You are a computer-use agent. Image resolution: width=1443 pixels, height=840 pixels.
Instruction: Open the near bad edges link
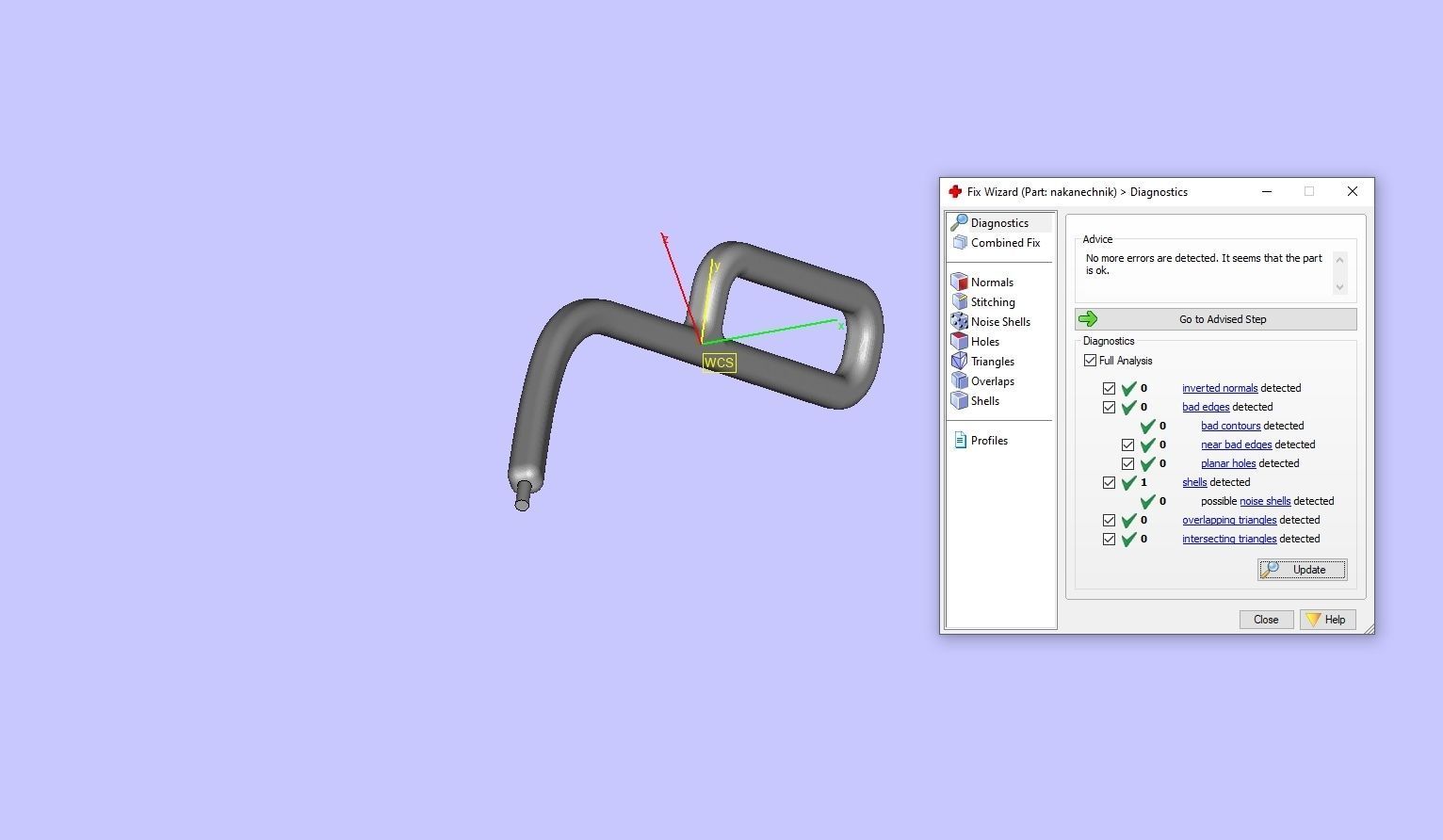tap(1236, 444)
